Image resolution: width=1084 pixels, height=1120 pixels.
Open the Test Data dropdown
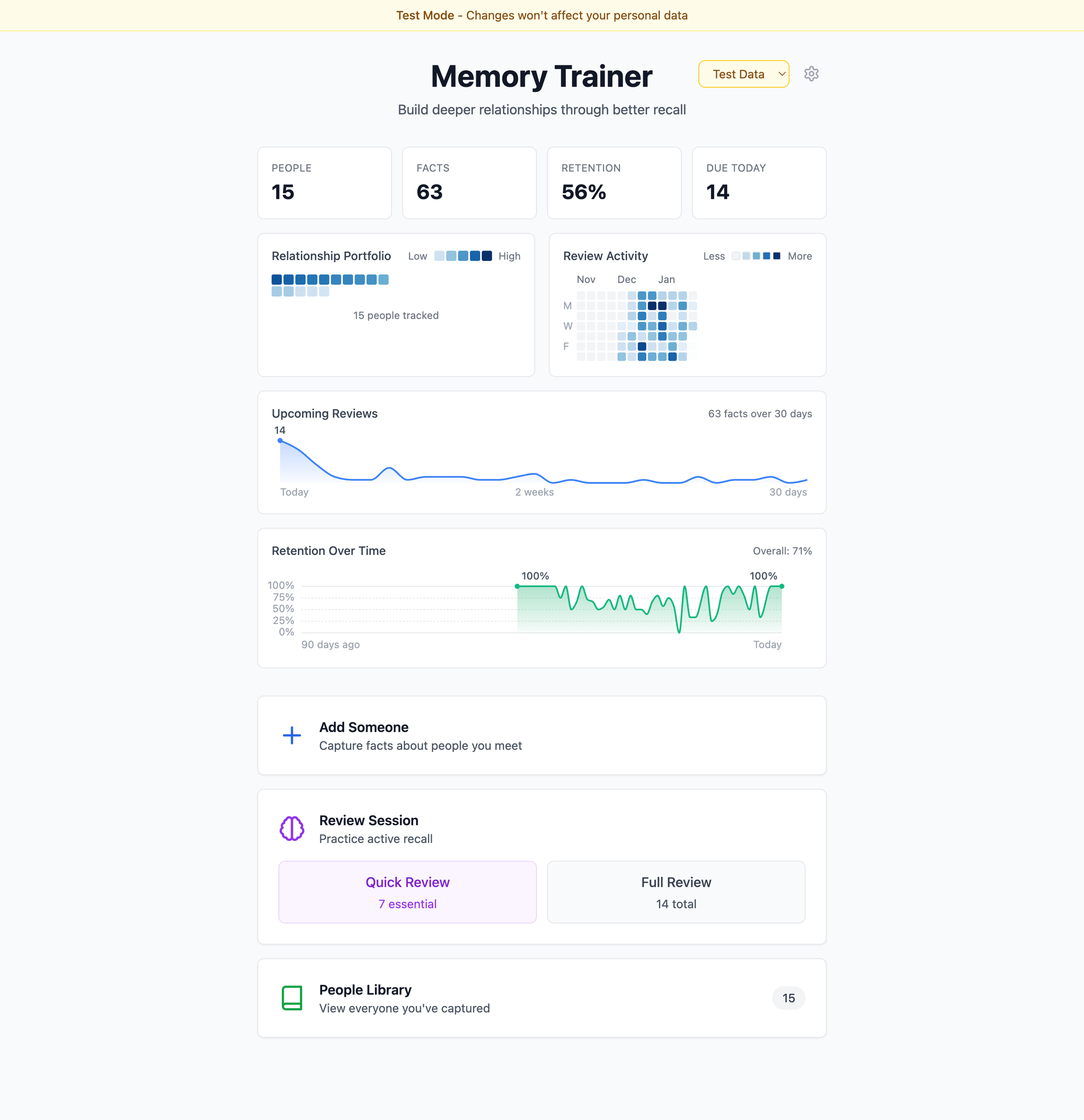pyautogui.click(x=743, y=74)
